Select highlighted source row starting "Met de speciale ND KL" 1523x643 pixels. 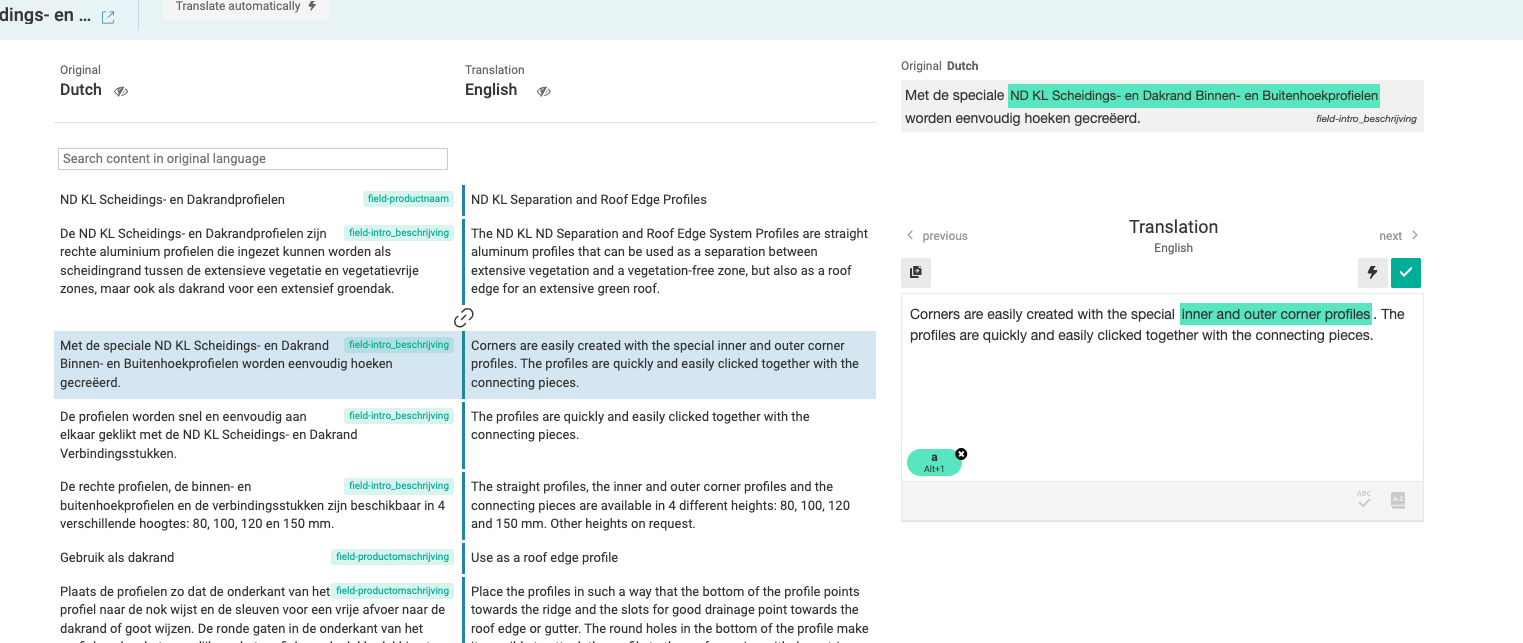(x=258, y=364)
